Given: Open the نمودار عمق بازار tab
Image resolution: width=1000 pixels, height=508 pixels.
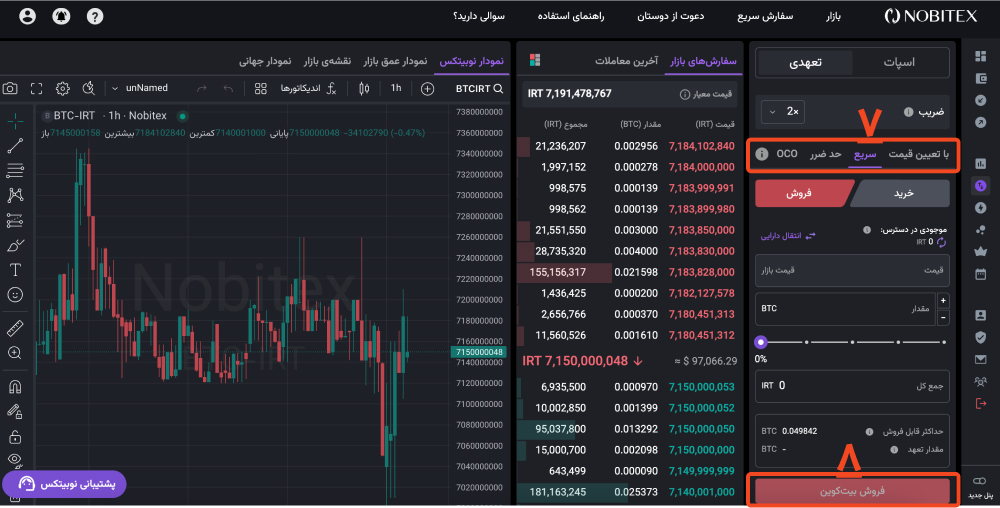Looking at the screenshot, I should pos(397,61).
